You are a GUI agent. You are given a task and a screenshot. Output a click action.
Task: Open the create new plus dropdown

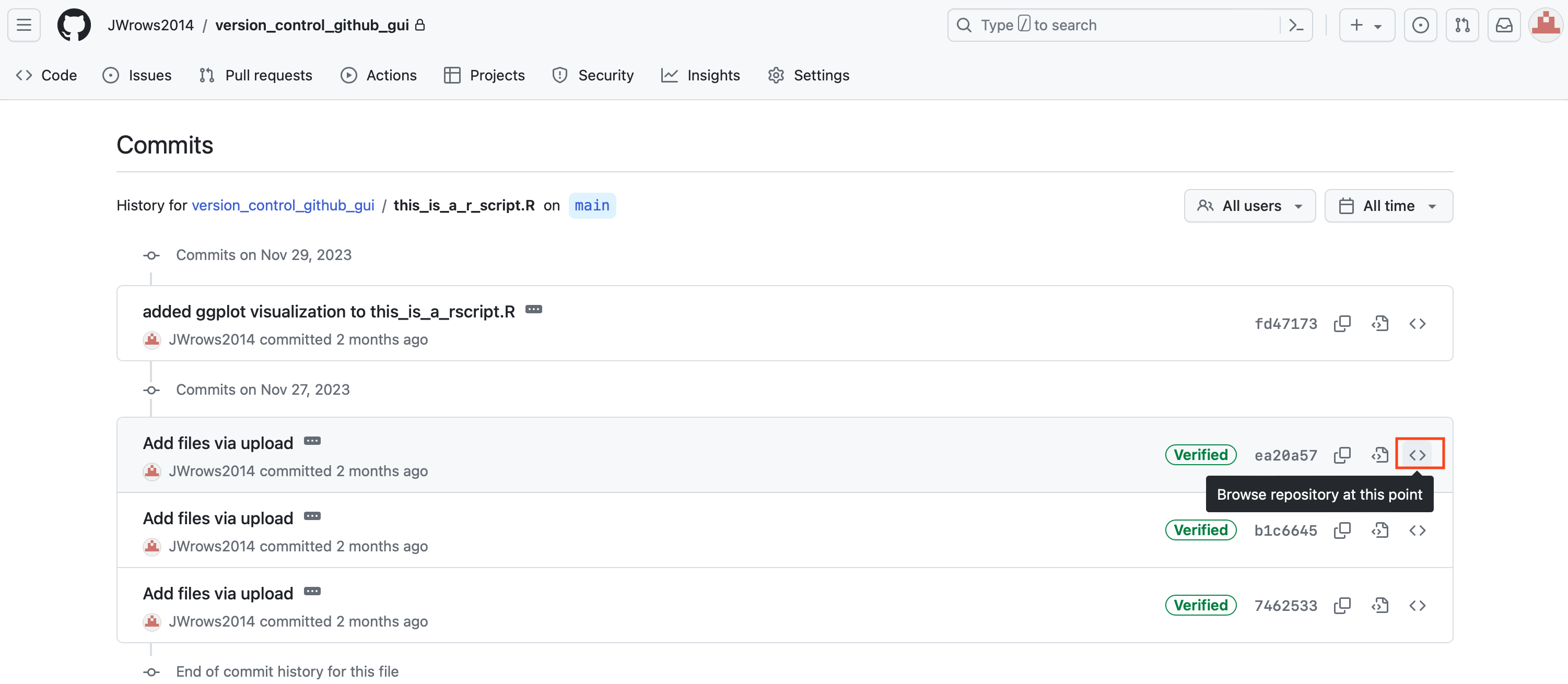[1366, 25]
